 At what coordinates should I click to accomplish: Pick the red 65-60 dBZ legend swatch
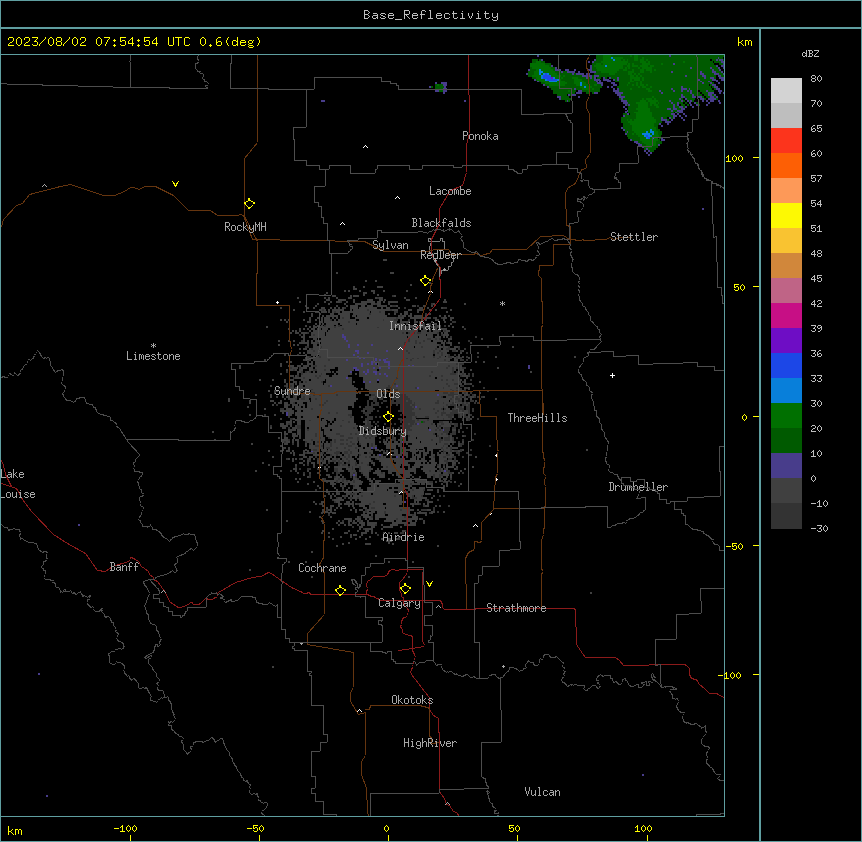786,141
